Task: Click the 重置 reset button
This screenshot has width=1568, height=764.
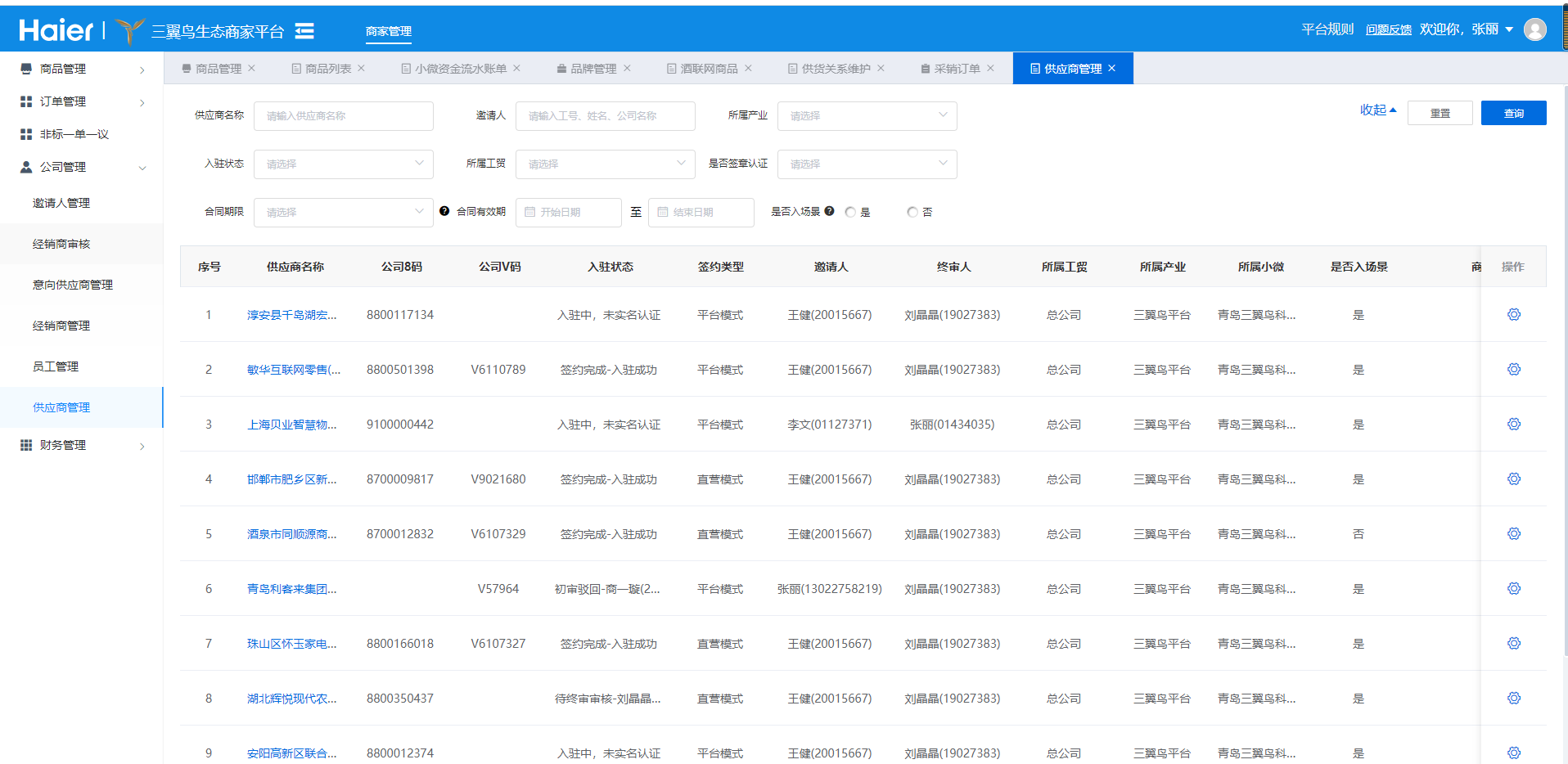Action: tap(1440, 113)
